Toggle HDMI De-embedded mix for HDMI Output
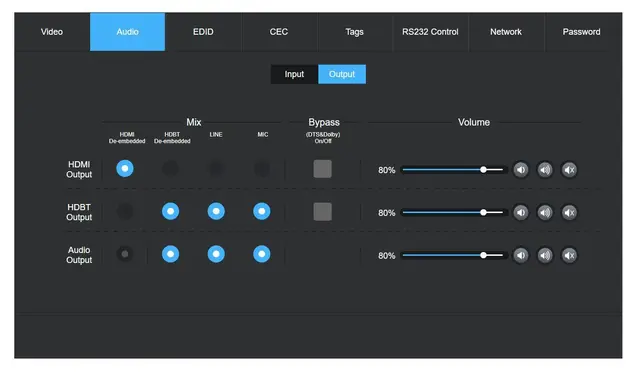The height and width of the screenshot is (379, 640). pyautogui.click(x=125, y=168)
